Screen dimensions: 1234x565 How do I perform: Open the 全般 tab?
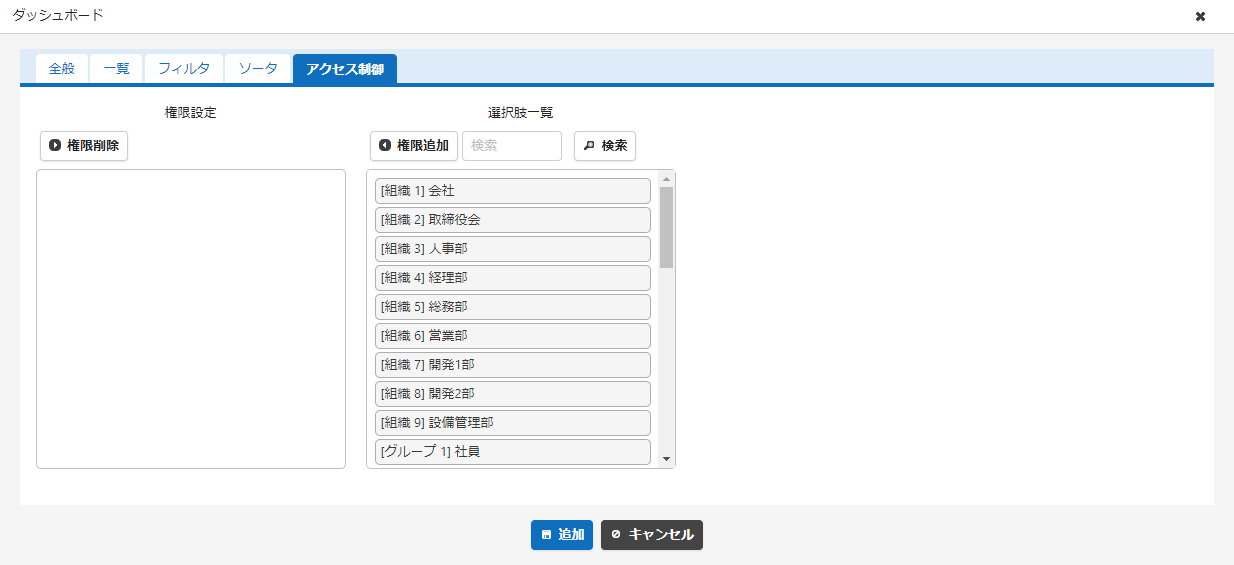tap(62, 69)
